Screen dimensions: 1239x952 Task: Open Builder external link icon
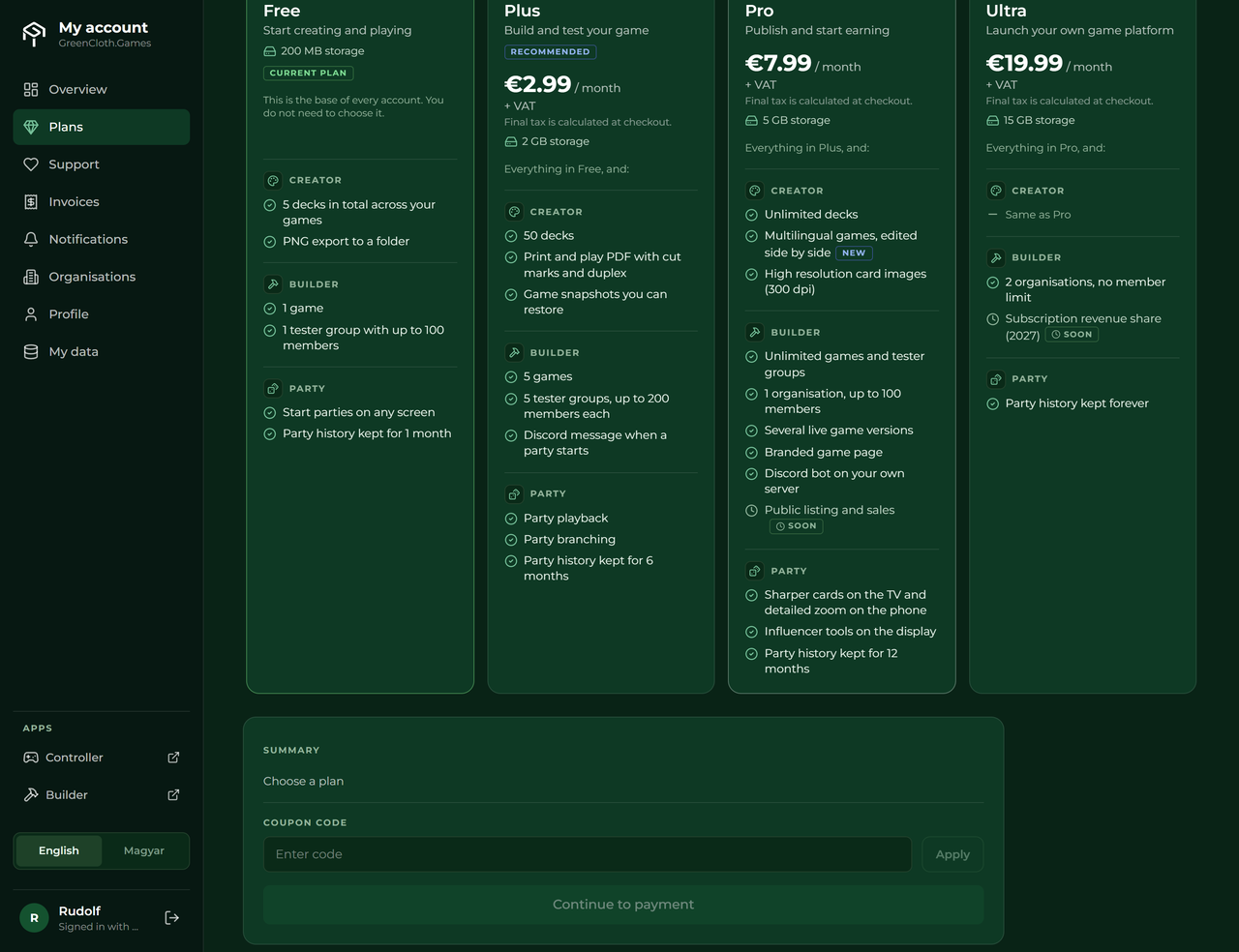click(x=173, y=795)
